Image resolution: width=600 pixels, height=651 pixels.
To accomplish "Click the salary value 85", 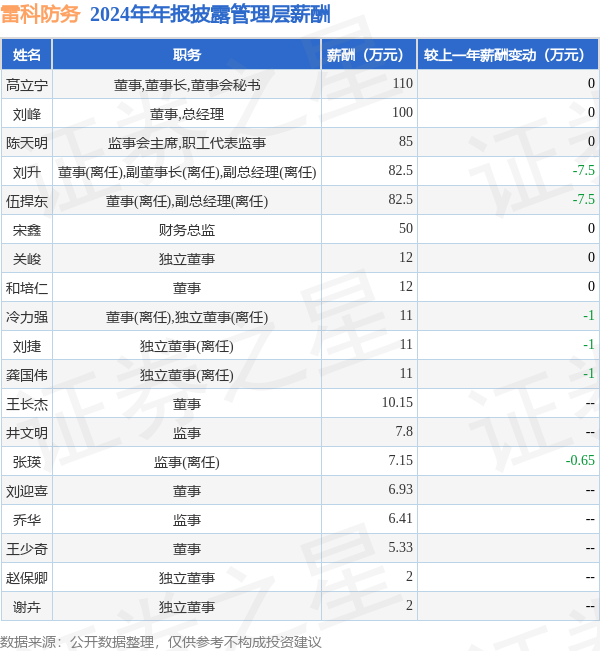I will click(x=406, y=142).
